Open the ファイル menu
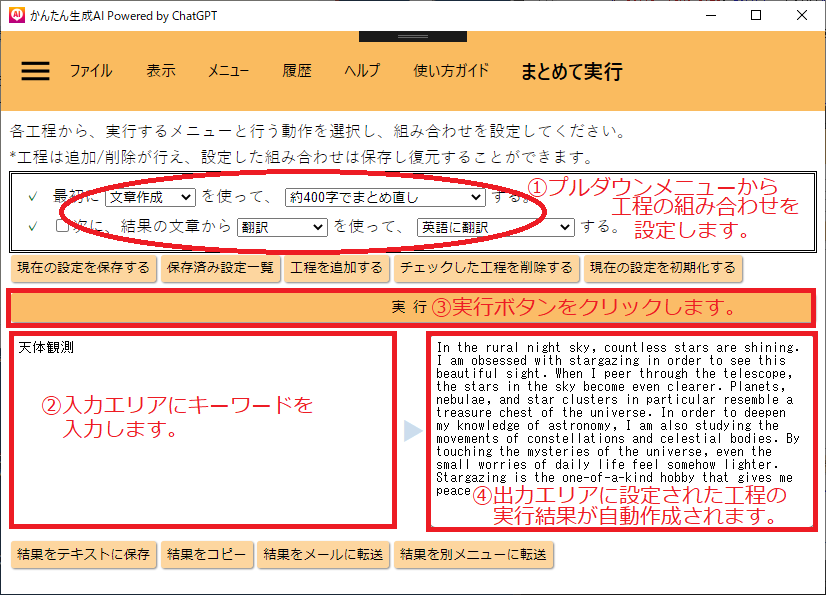This screenshot has width=826, height=595. tap(91, 71)
